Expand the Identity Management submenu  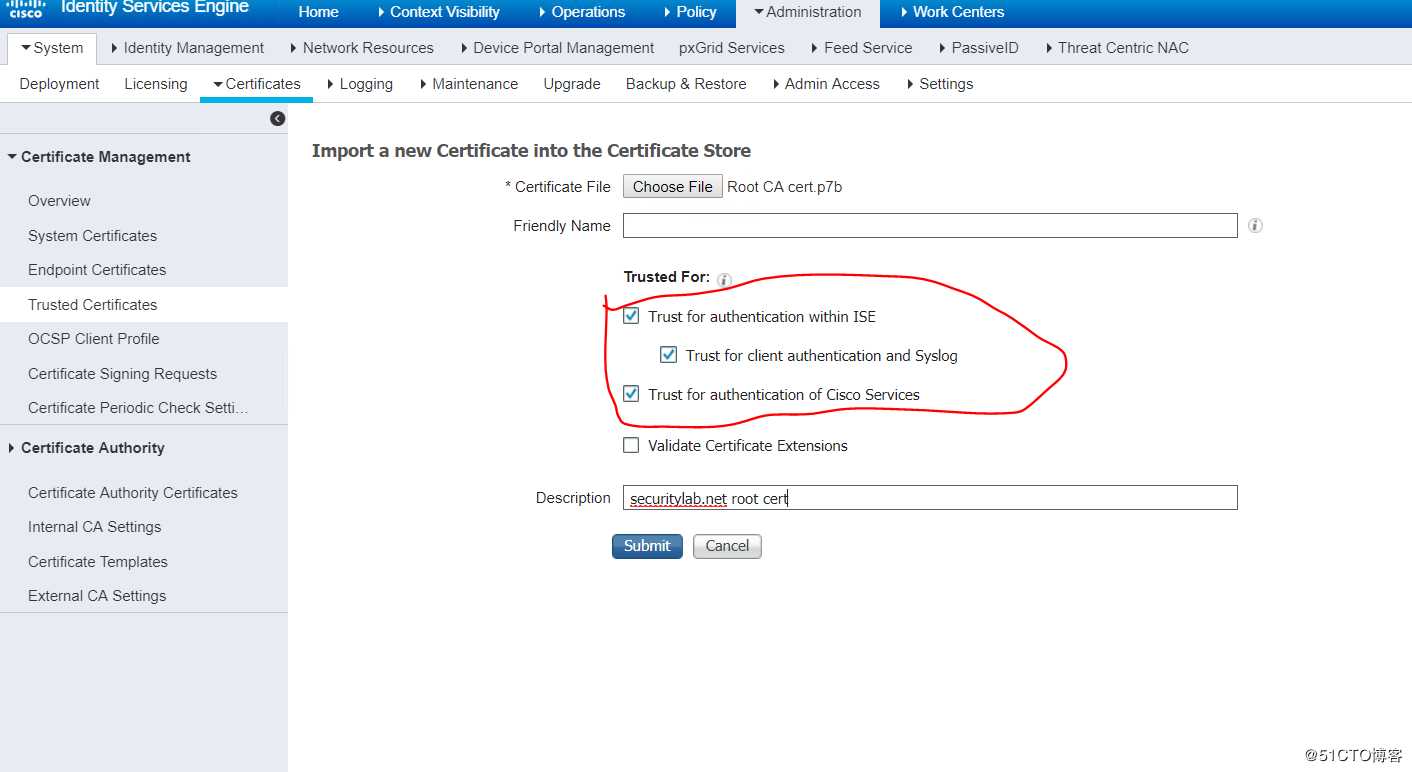coord(187,48)
